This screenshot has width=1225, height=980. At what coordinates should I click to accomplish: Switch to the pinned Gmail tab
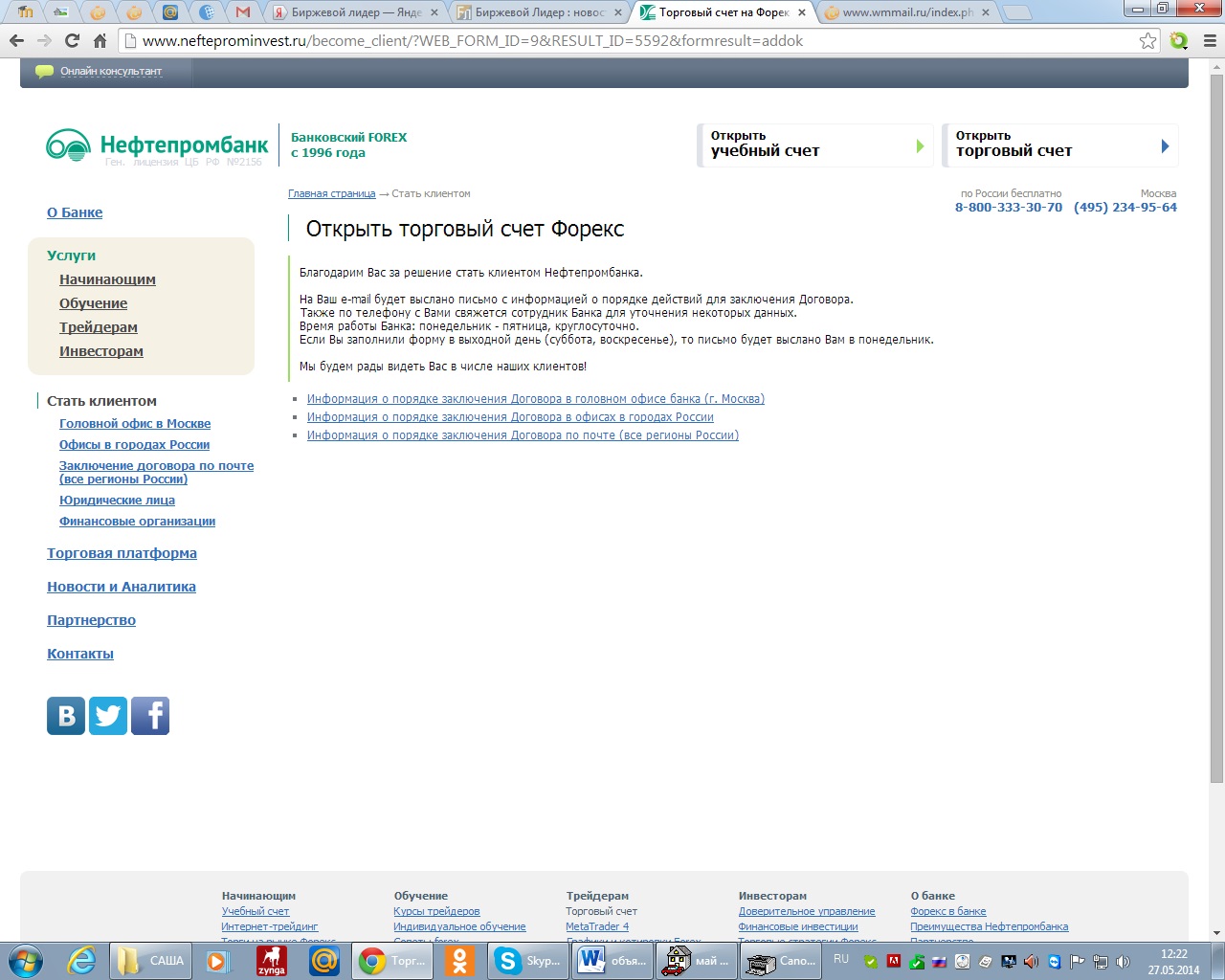[243, 12]
